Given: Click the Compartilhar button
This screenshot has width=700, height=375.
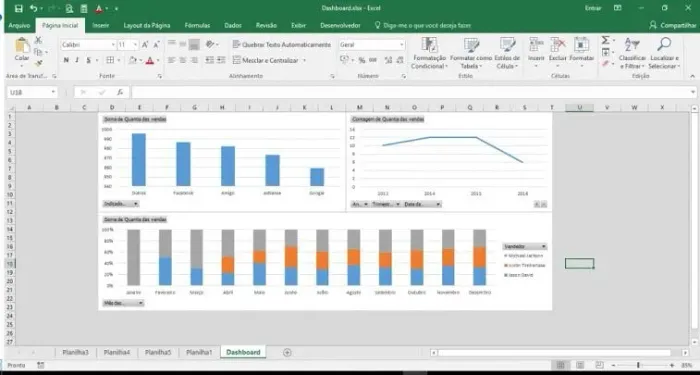Looking at the screenshot, I should coord(673,25).
